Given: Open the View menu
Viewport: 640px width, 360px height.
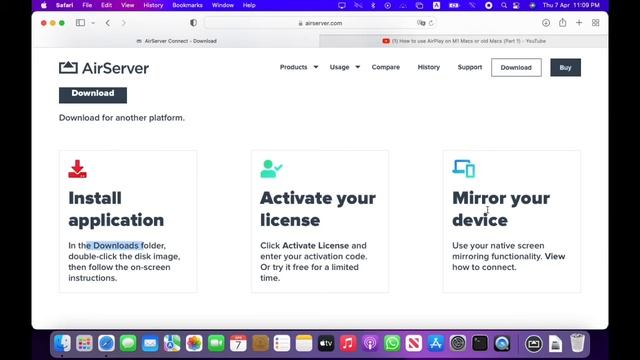Looking at the screenshot, I should 127,5.
